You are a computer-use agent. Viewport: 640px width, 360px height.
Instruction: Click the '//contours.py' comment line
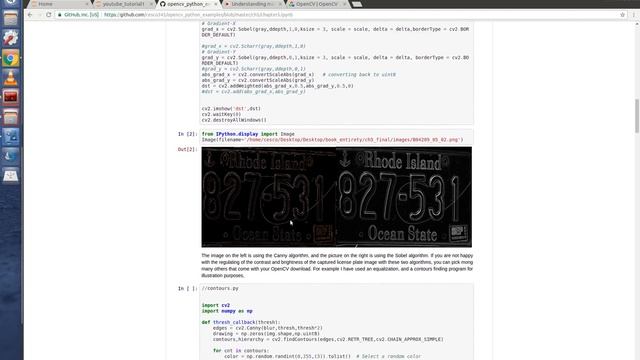click(220, 288)
